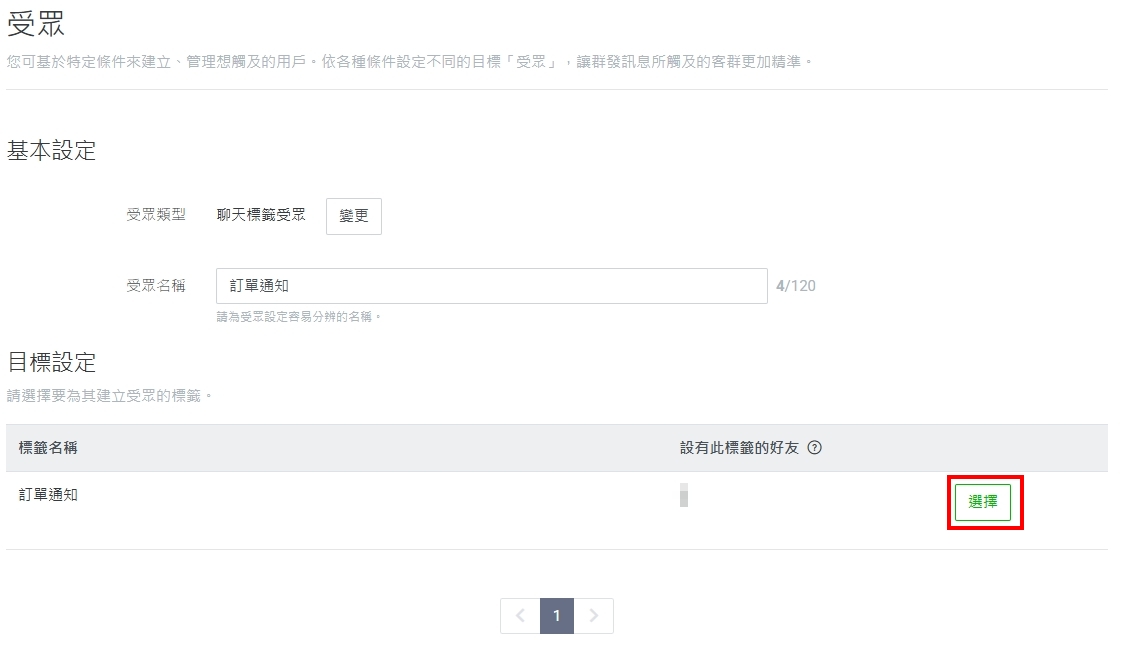Click the 設有此標籤的好友 column header text
The image size is (1123, 649).
point(739,448)
